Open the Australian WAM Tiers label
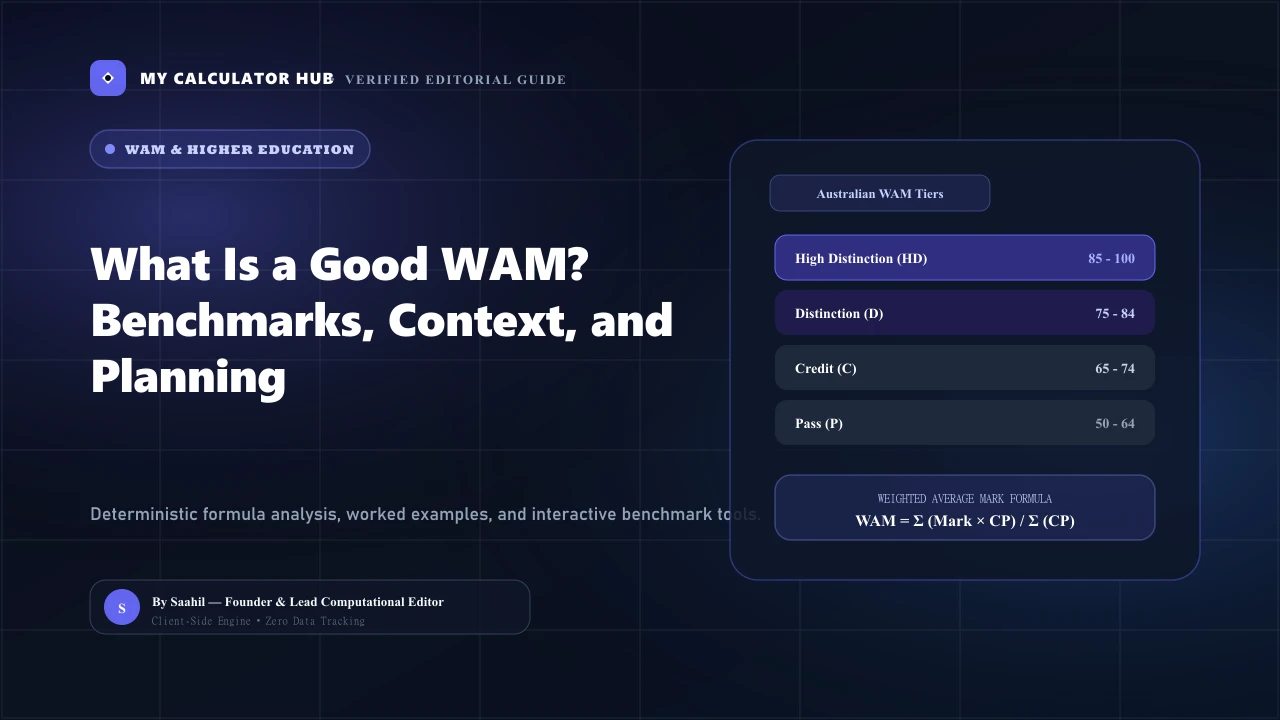Screen dimensions: 1280x720 coord(880,193)
